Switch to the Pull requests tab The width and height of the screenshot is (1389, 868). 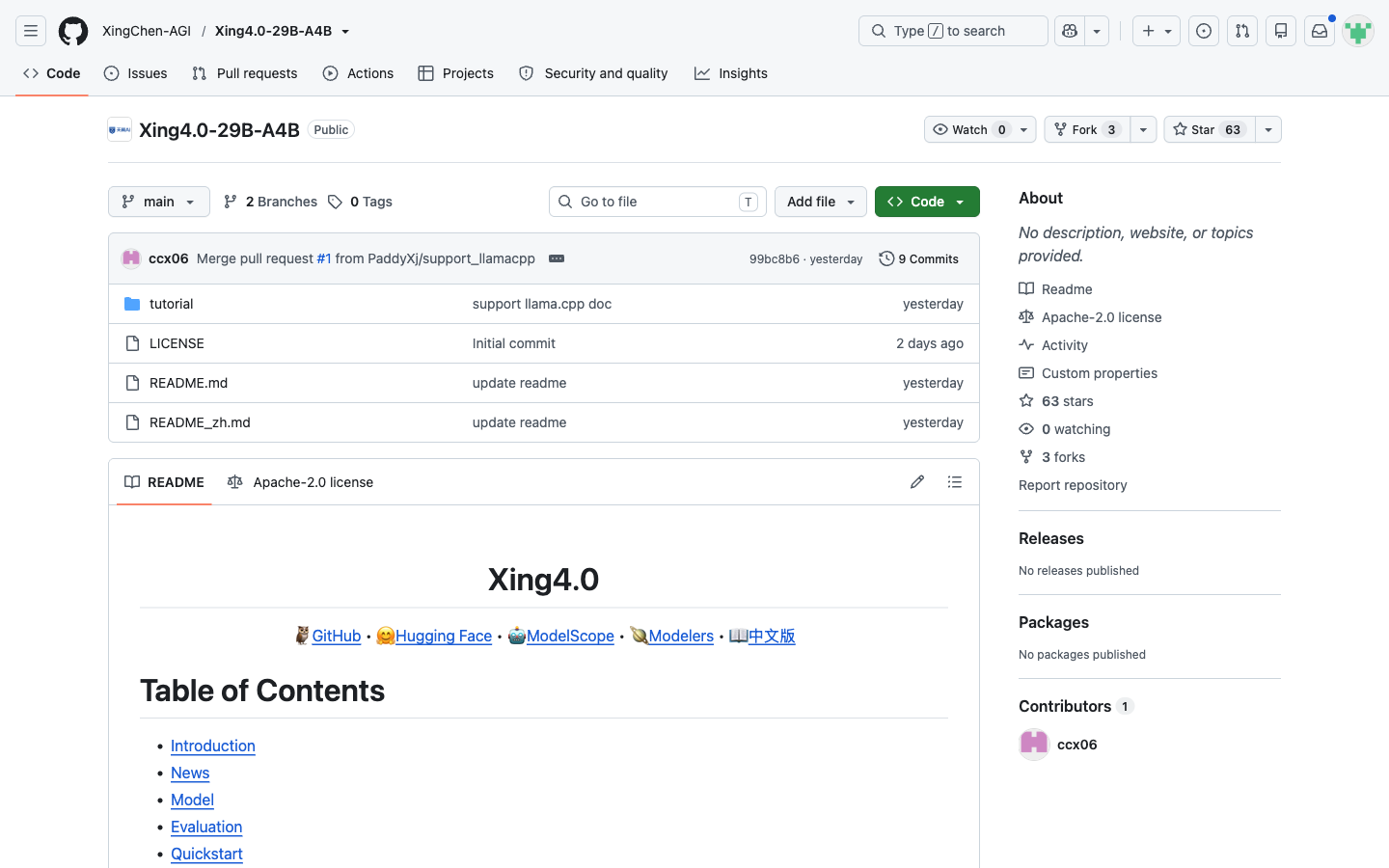click(x=245, y=73)
